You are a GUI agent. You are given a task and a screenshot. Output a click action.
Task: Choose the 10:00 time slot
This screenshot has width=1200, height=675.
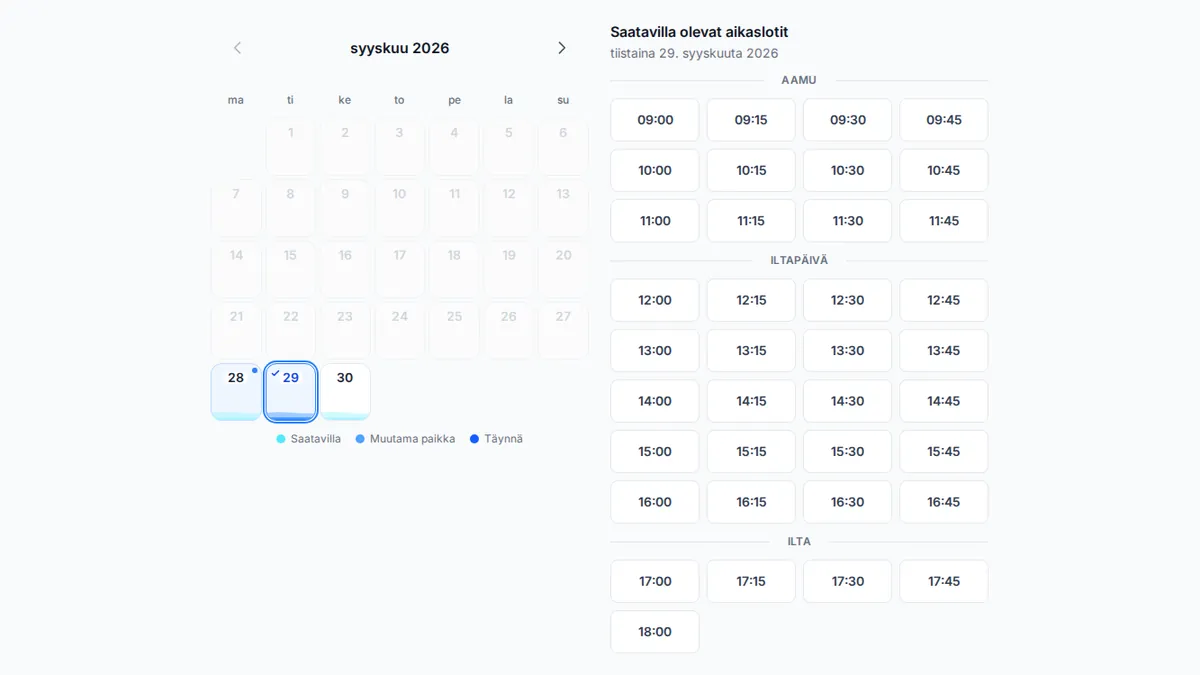tap(655, 170)
